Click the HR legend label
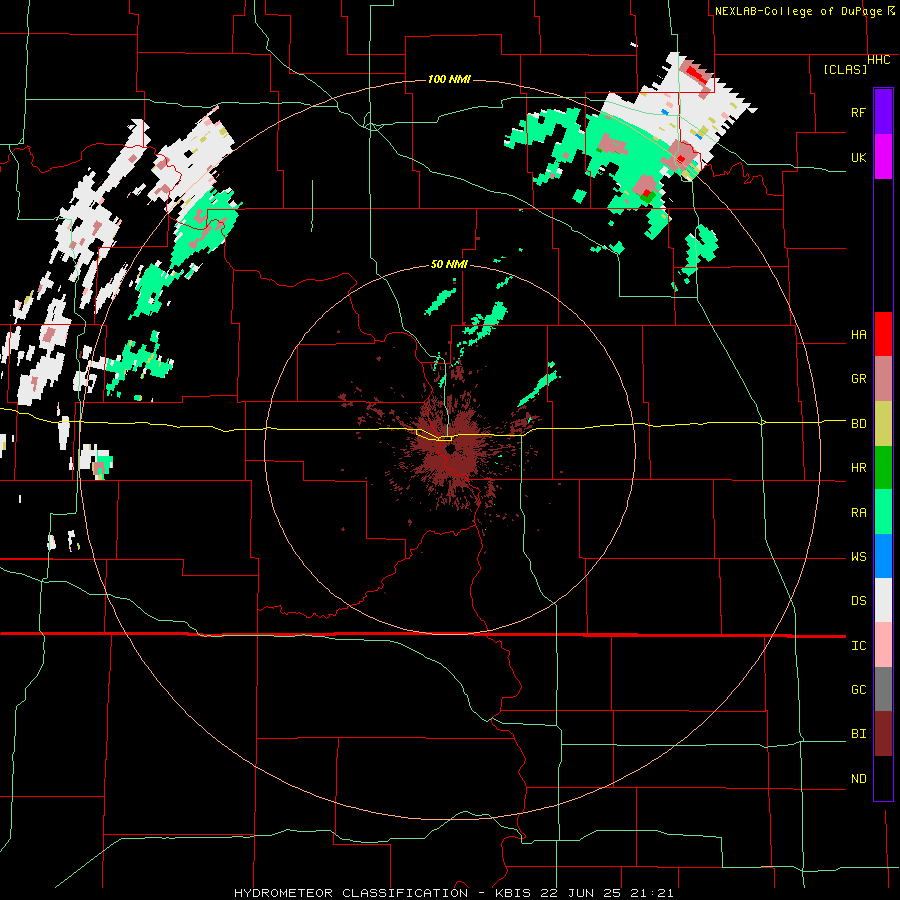The height and width of the screenshot is (900, 900). pos(858,468)
